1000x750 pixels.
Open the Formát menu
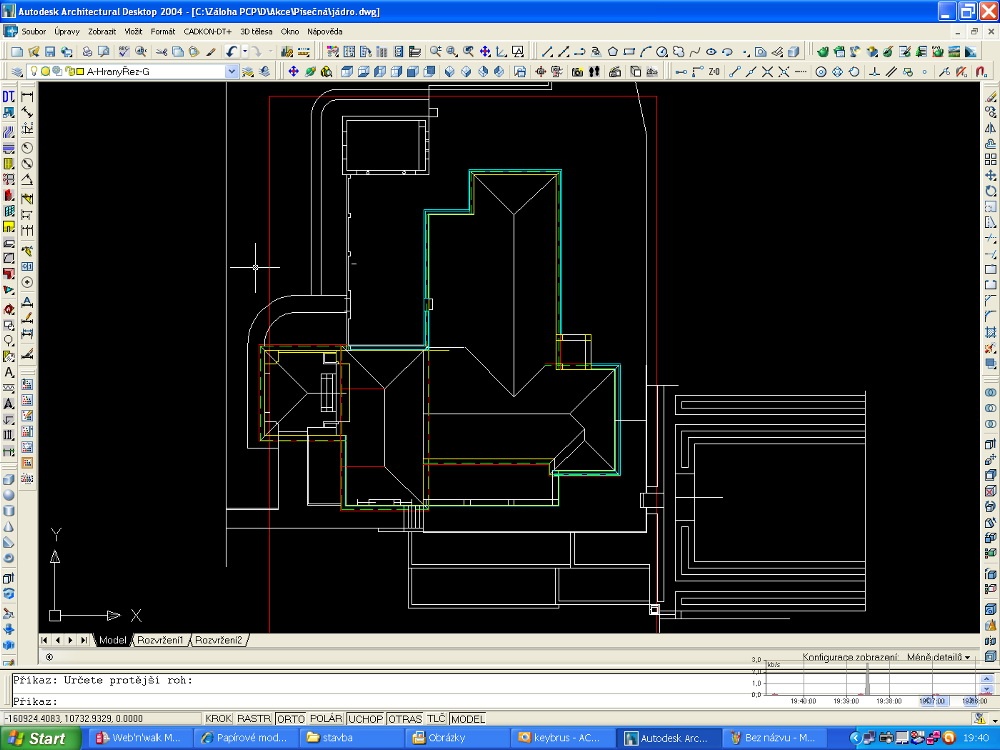click(163, 31)
